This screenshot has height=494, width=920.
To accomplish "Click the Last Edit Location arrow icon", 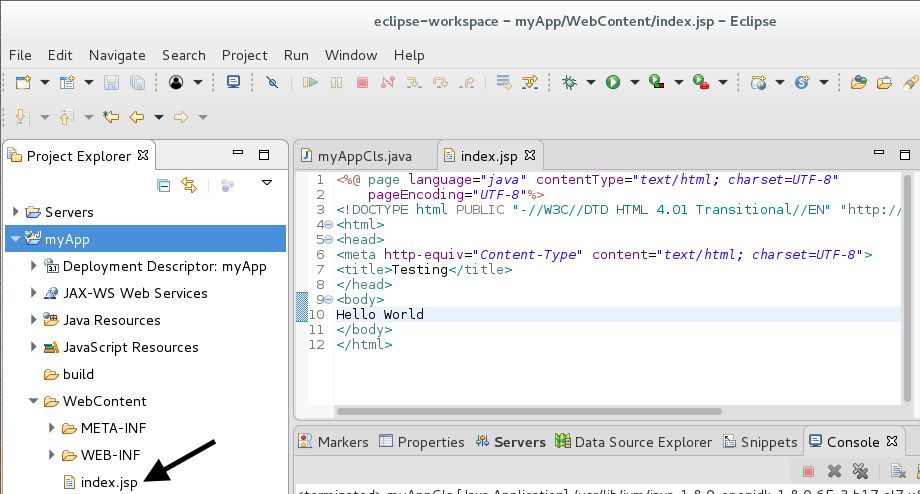I will tap(111, 117).
